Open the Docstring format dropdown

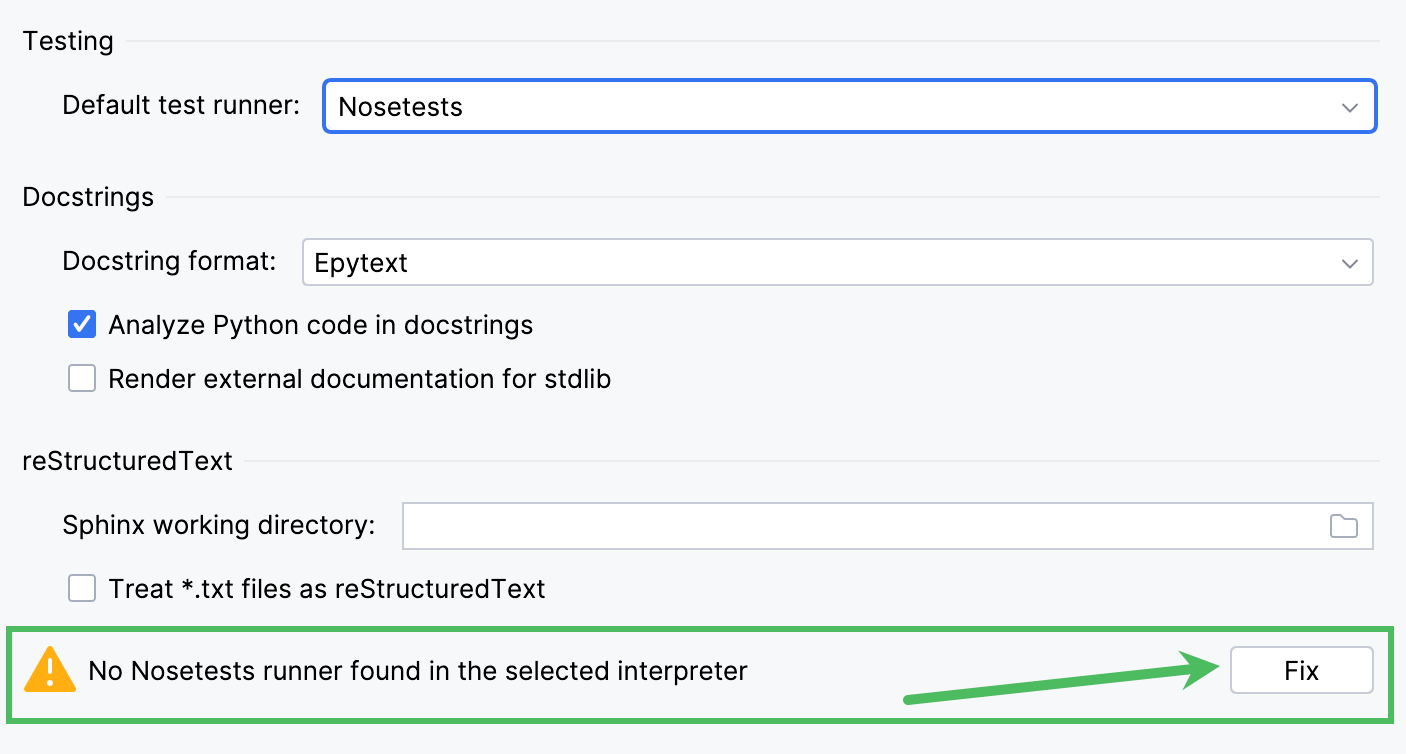[838, 262]
